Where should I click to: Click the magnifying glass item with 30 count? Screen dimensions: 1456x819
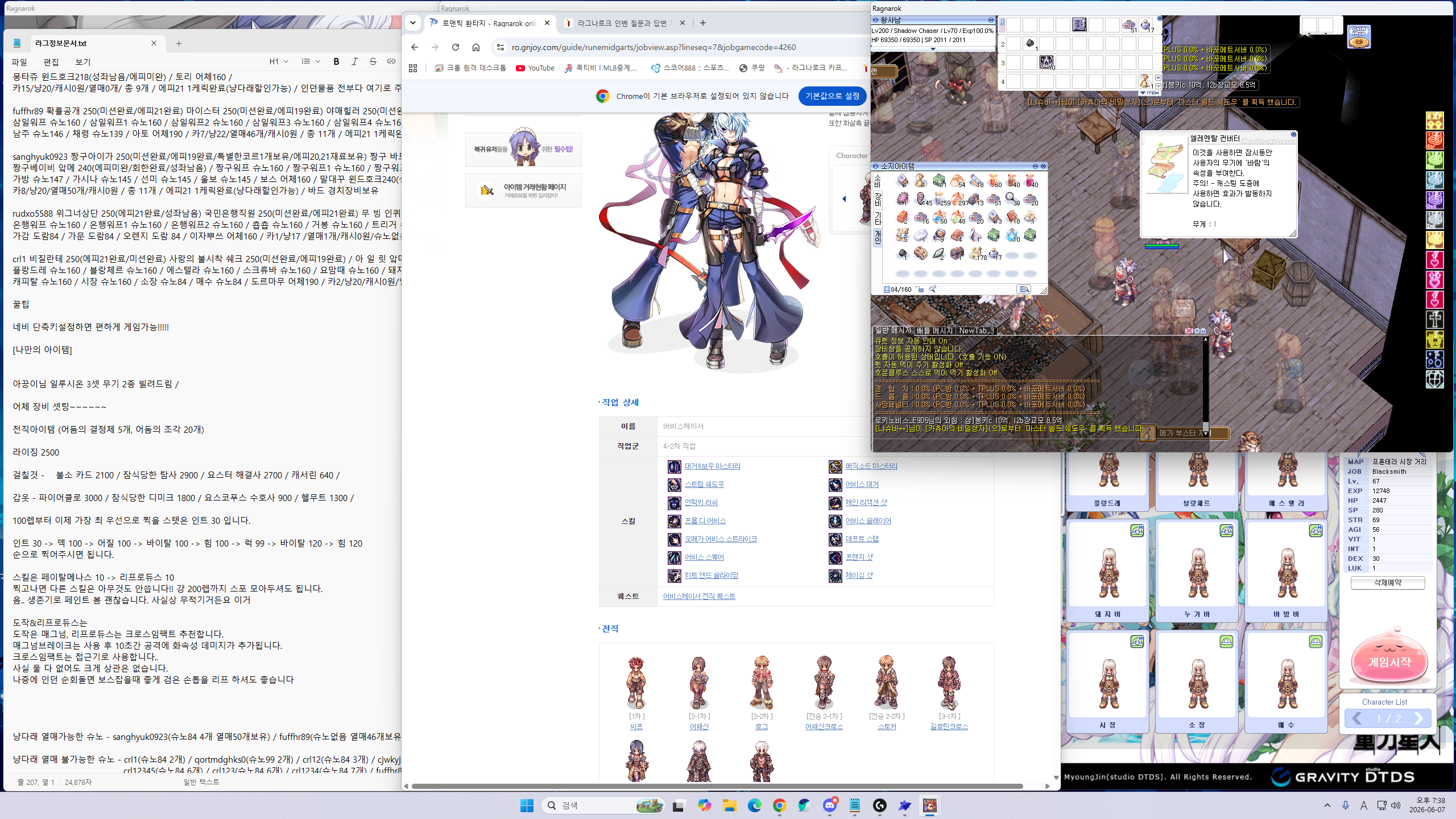(1012, 198)
